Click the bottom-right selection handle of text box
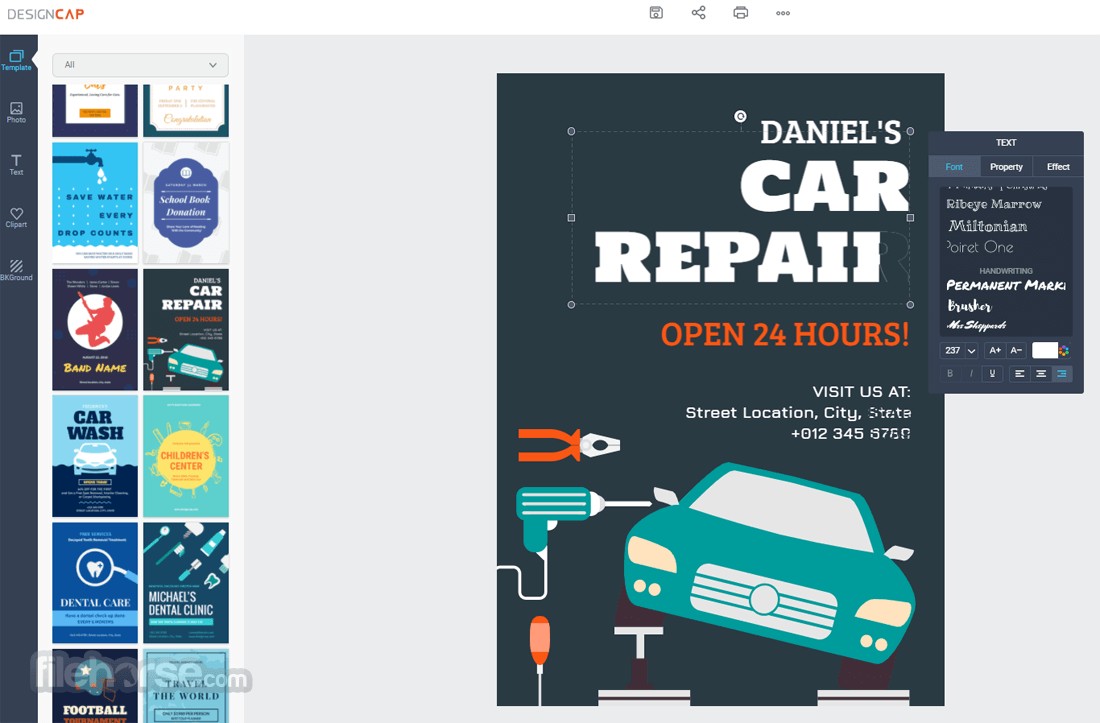This screenshot has width=1100, height=723. [x=910, y=304]
